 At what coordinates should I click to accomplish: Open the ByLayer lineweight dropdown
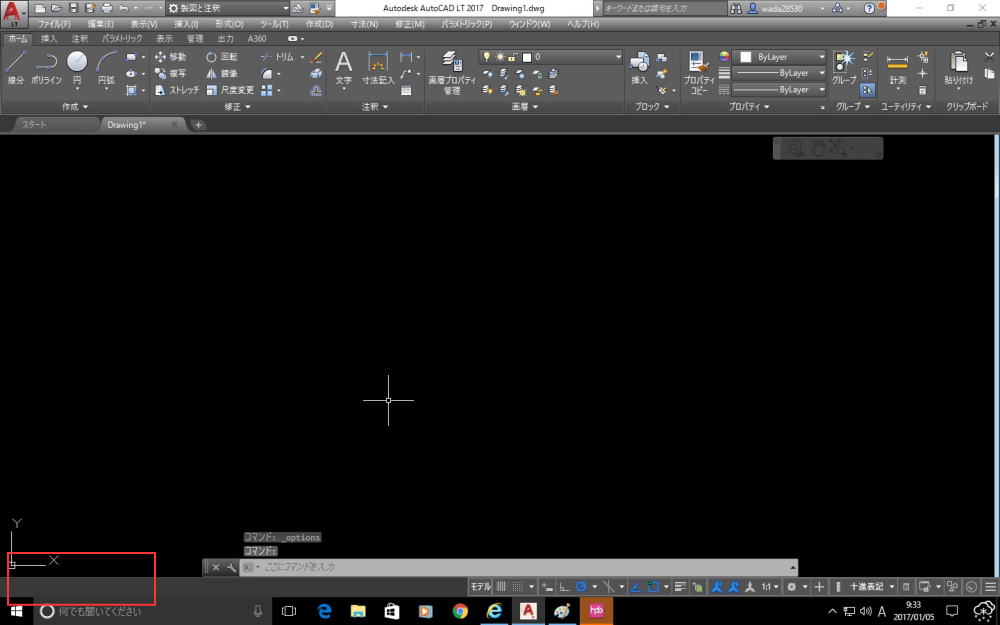coord(779,73)
